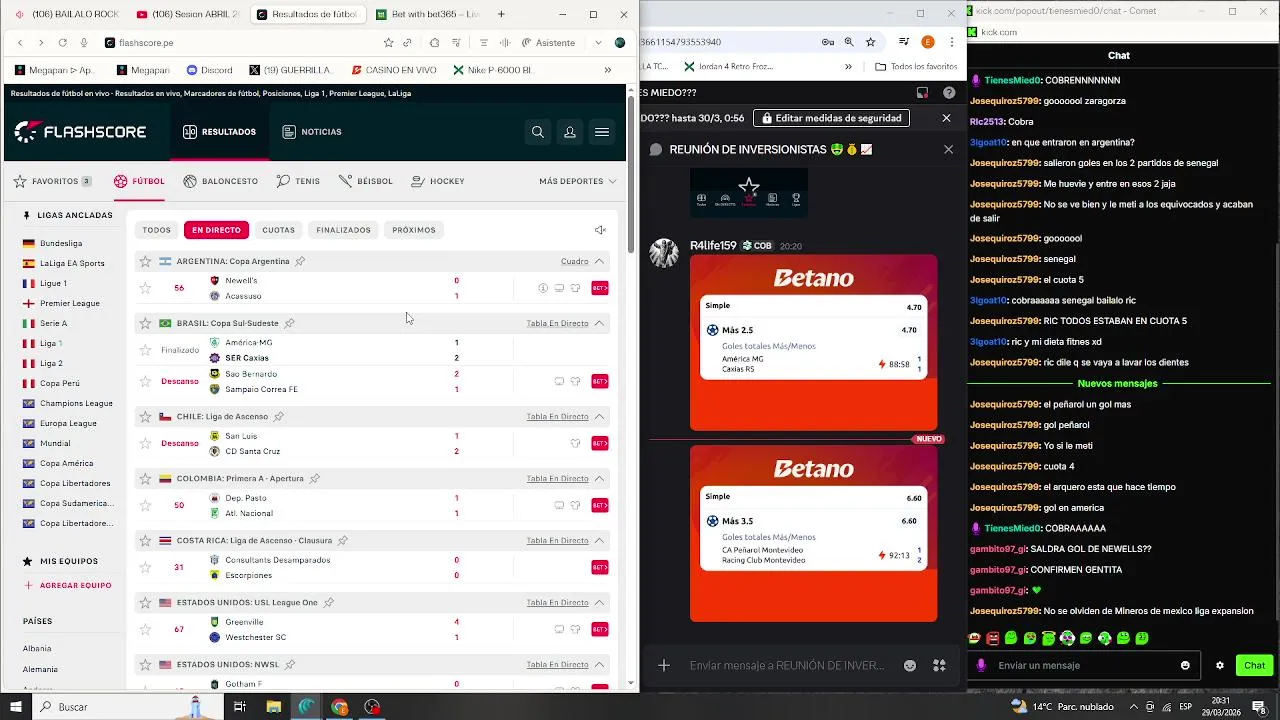This screenshot has height=720, width=1280.
Task: Click zoom magnifier in Chrome address bar
Action: [849, 42]
